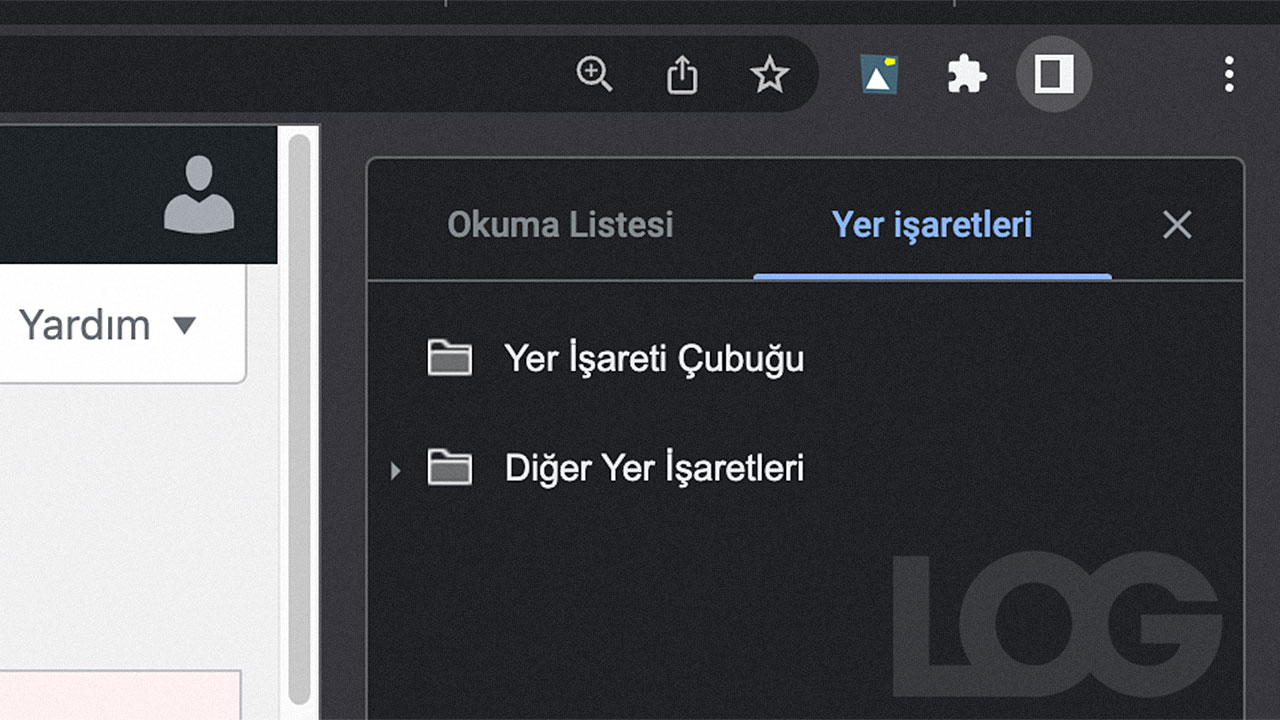Toggle the side panel button
This screenshot has height=720, width=1280.
coord(1054,74)
